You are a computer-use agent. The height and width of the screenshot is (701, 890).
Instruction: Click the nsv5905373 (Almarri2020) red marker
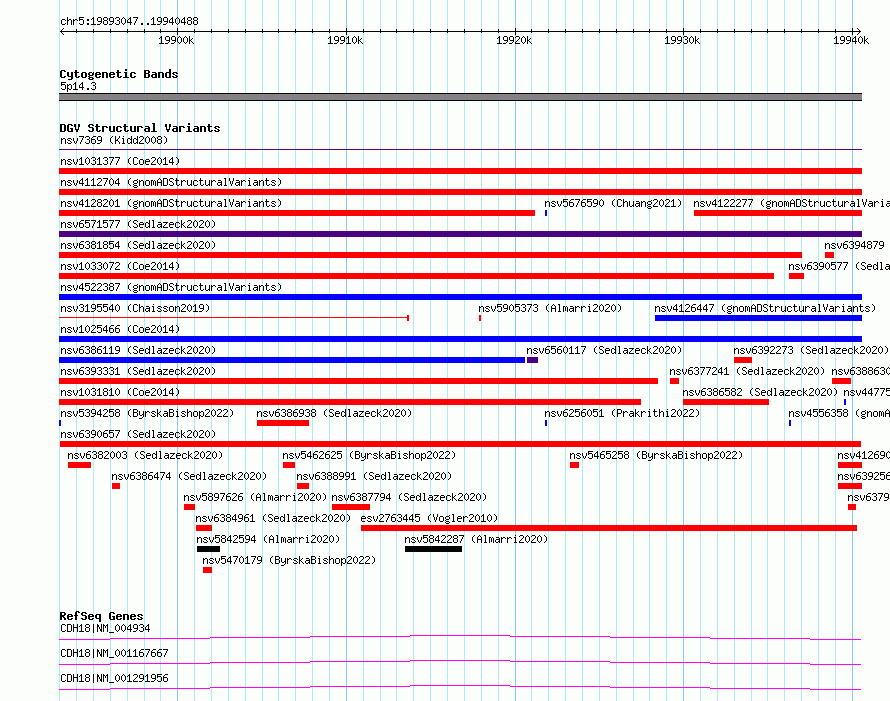click(480, 318)
